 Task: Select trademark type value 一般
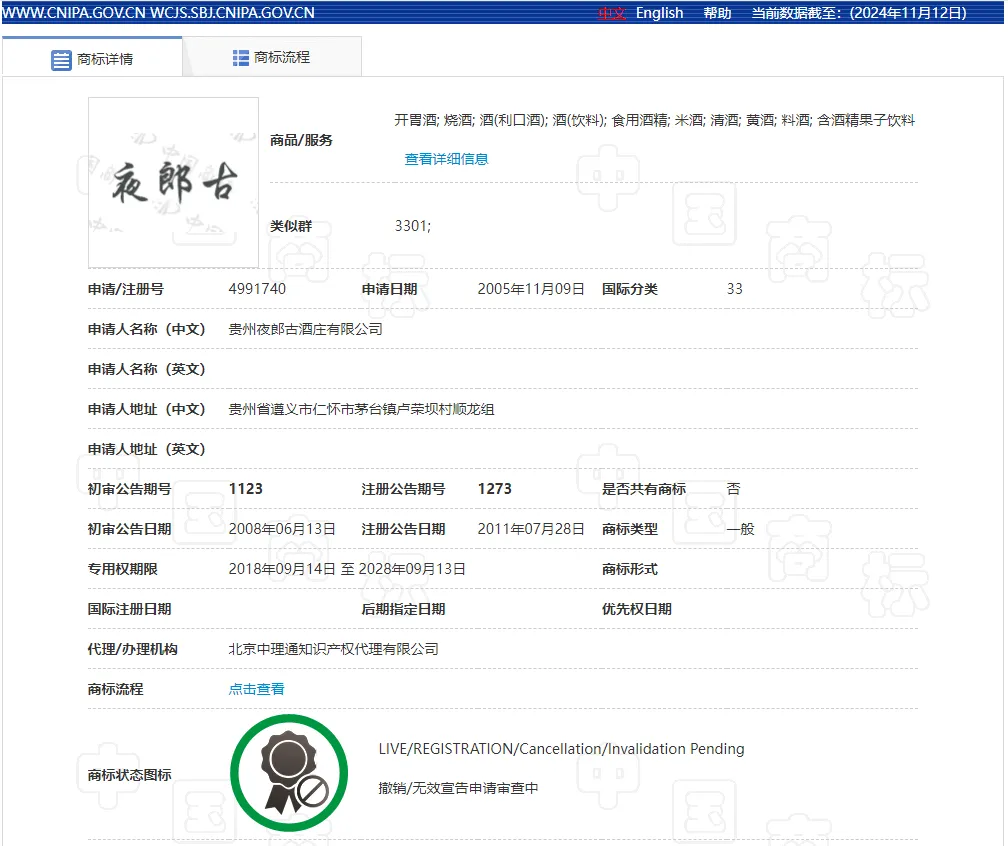coord(741,529)
